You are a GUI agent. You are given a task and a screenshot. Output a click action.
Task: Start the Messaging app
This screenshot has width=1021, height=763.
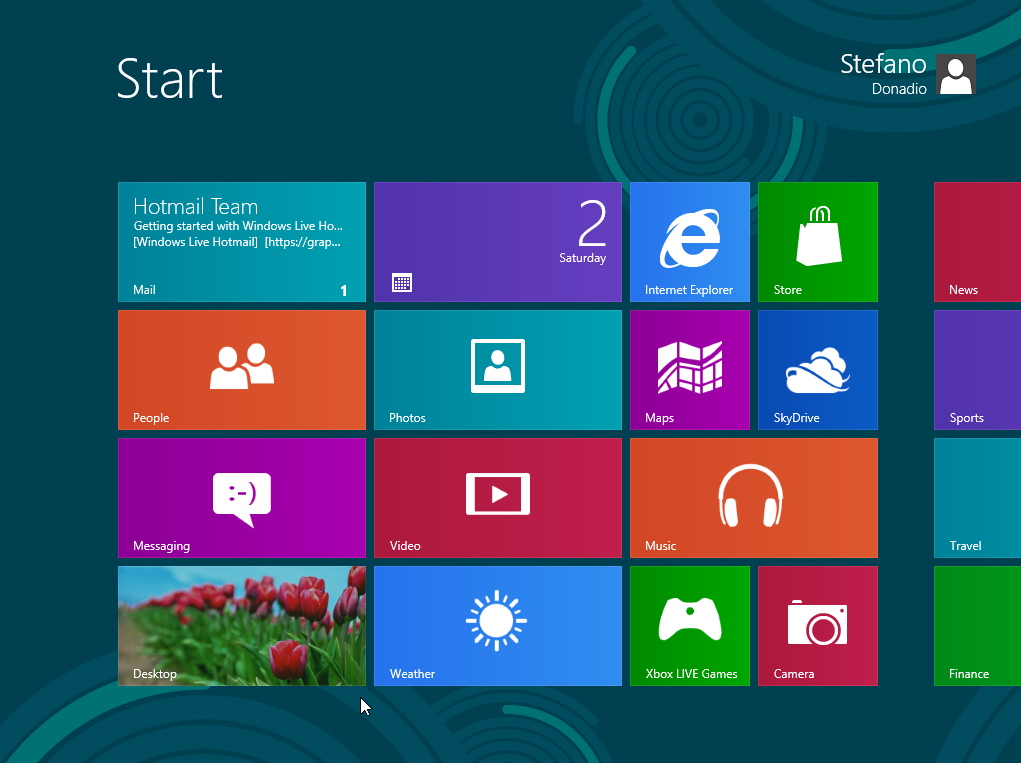pos(241,497)
